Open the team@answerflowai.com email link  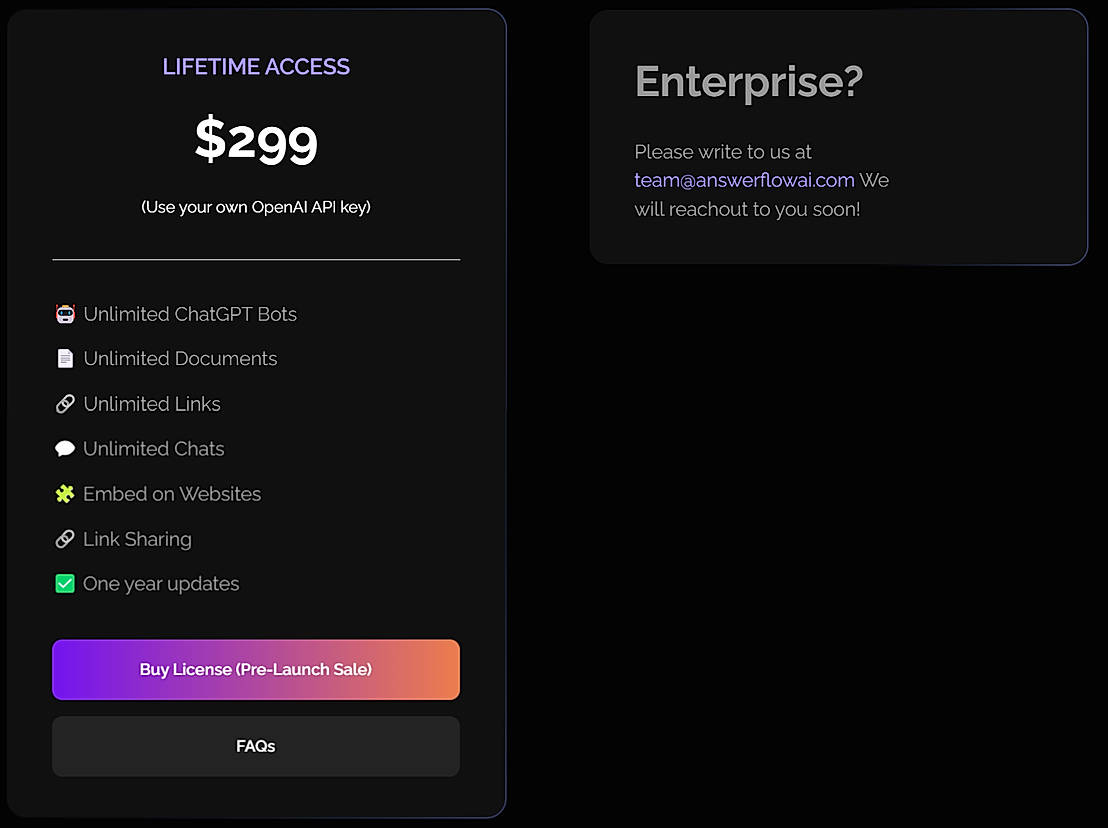(x=744, y=181)
